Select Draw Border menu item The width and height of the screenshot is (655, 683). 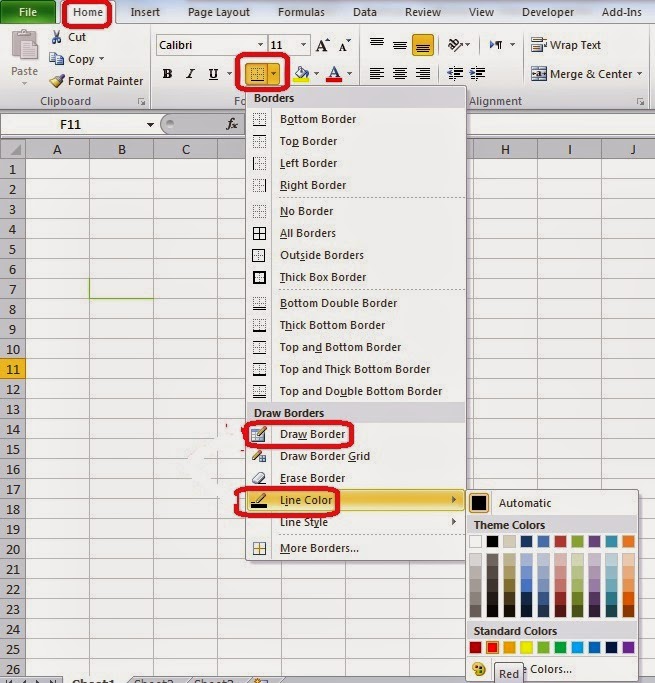356,434
